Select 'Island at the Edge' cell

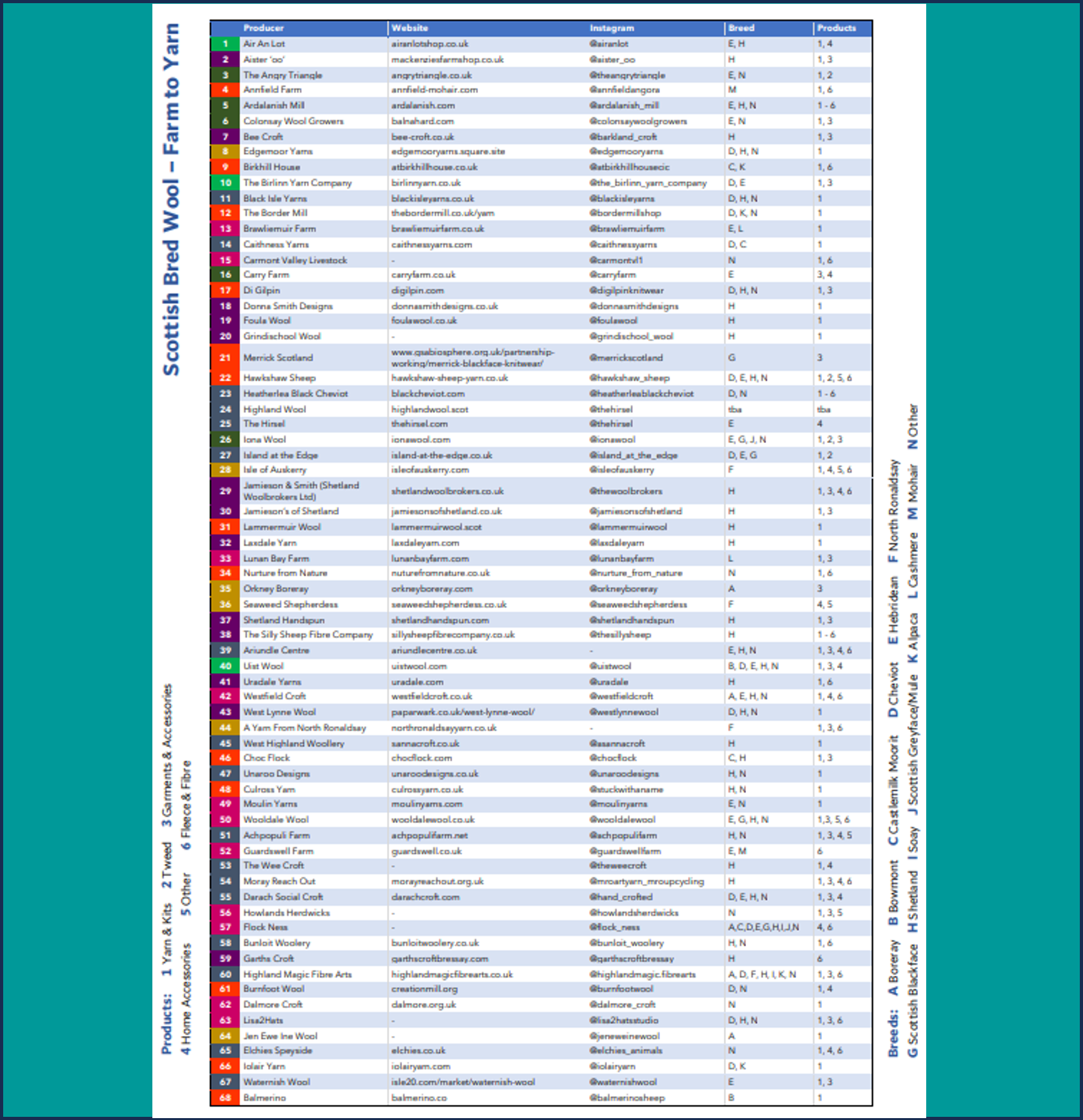pos(280,455)
